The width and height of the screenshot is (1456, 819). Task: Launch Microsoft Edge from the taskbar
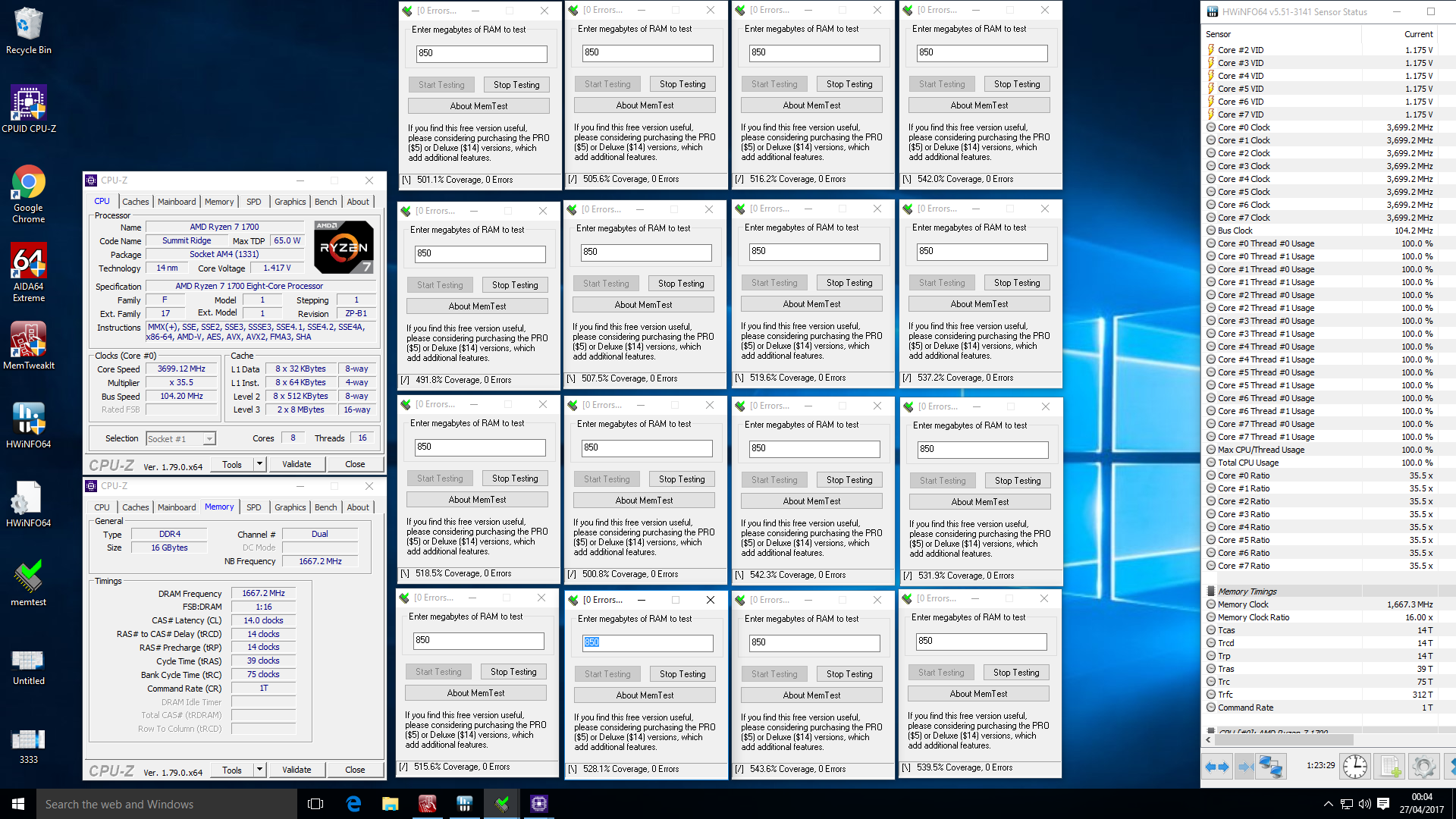tap(353, 804)
